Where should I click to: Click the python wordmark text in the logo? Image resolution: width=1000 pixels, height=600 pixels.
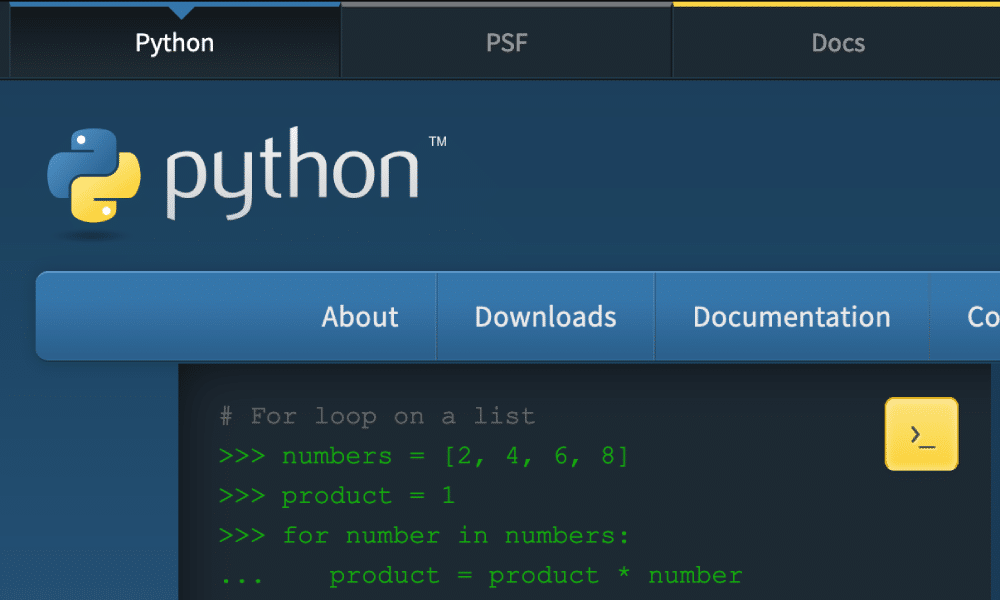[292, 173]
